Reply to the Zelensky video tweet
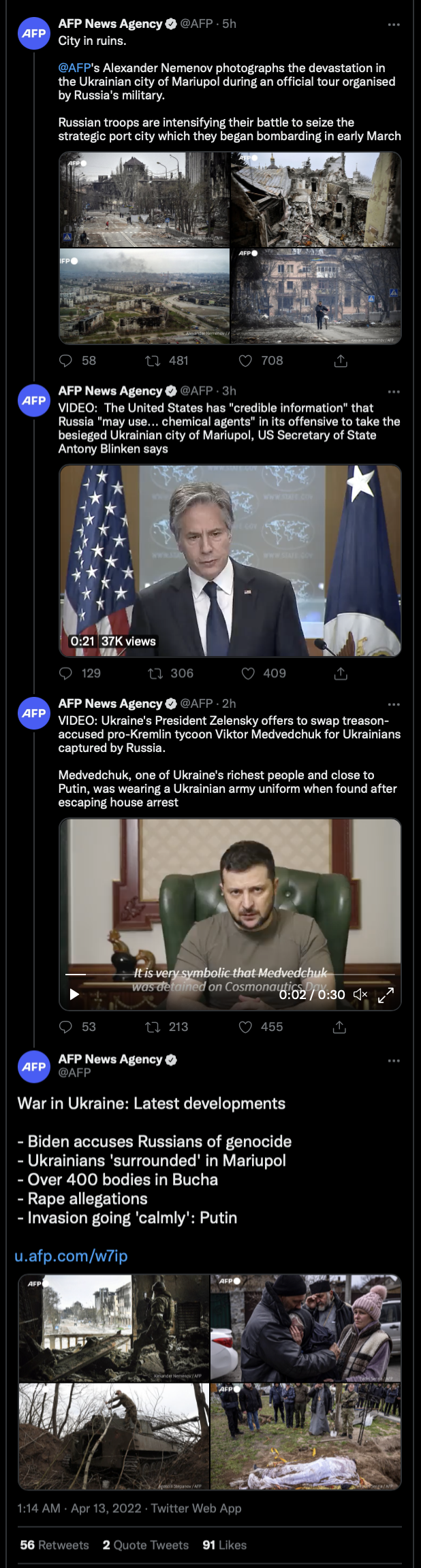Image resolution: width=421 pixels, height=1568 pixels. 66,1027
